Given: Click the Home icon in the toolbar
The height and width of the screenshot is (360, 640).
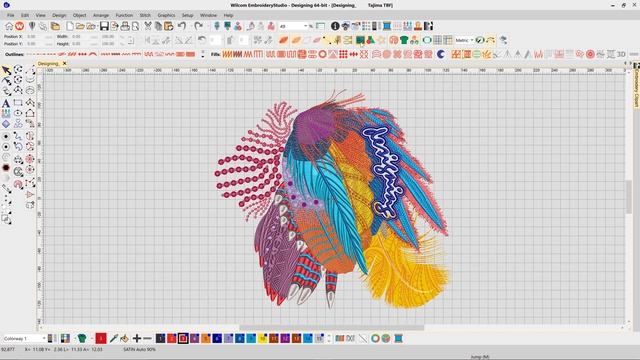Looking at the screenshot, I should (9, 26).
